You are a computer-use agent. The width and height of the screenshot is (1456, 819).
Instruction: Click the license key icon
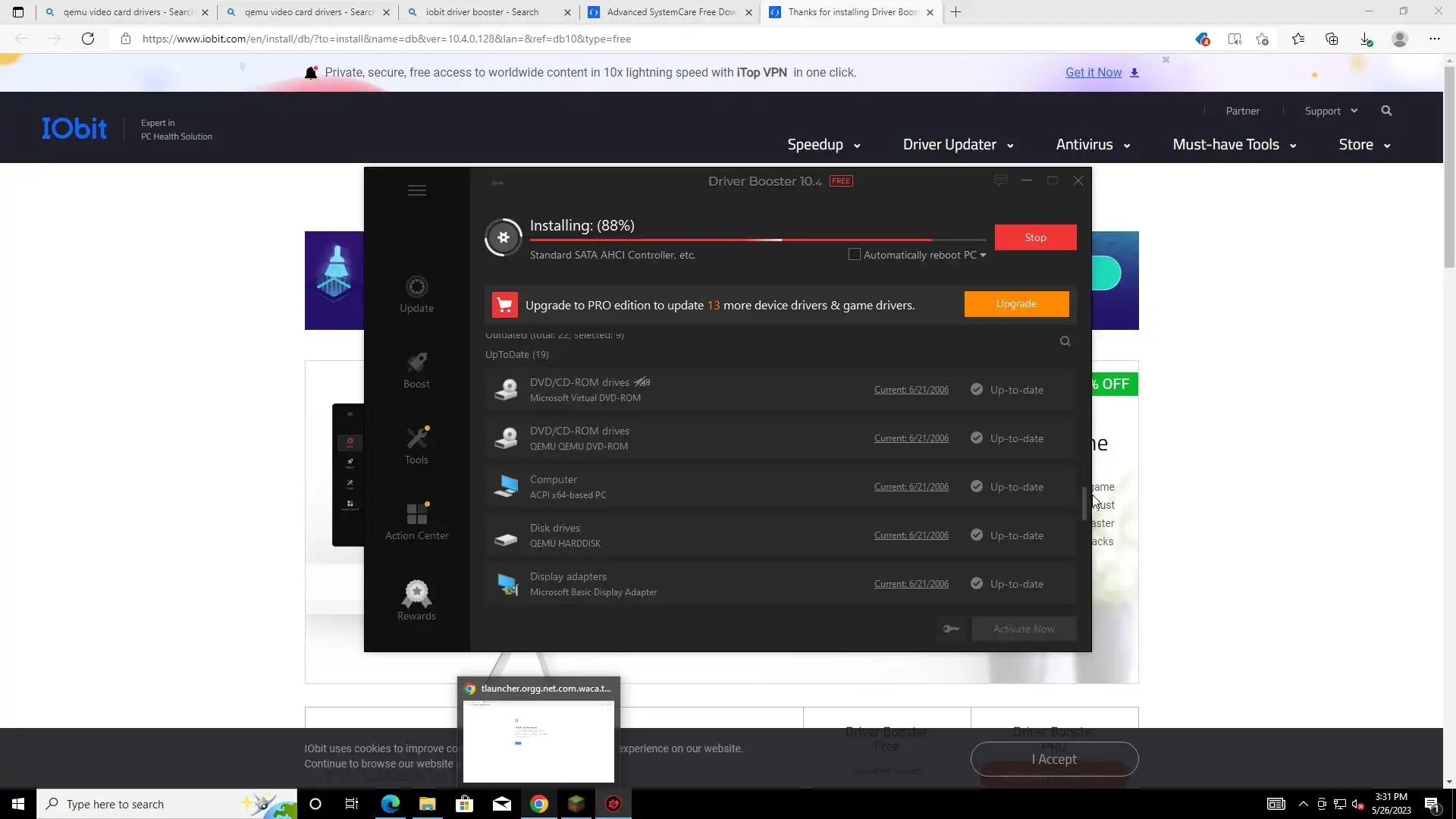951,629
